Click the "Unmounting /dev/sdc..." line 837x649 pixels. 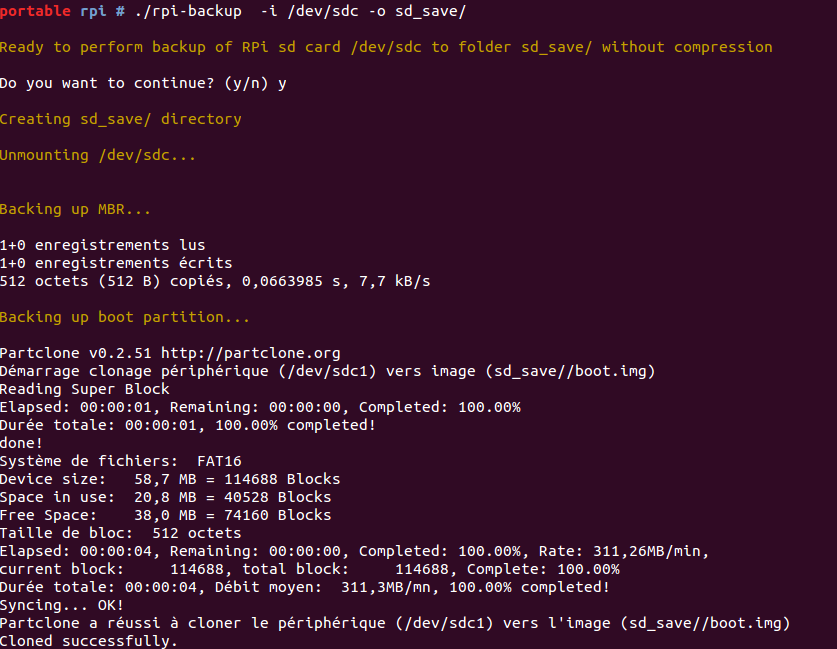point(98,155)
